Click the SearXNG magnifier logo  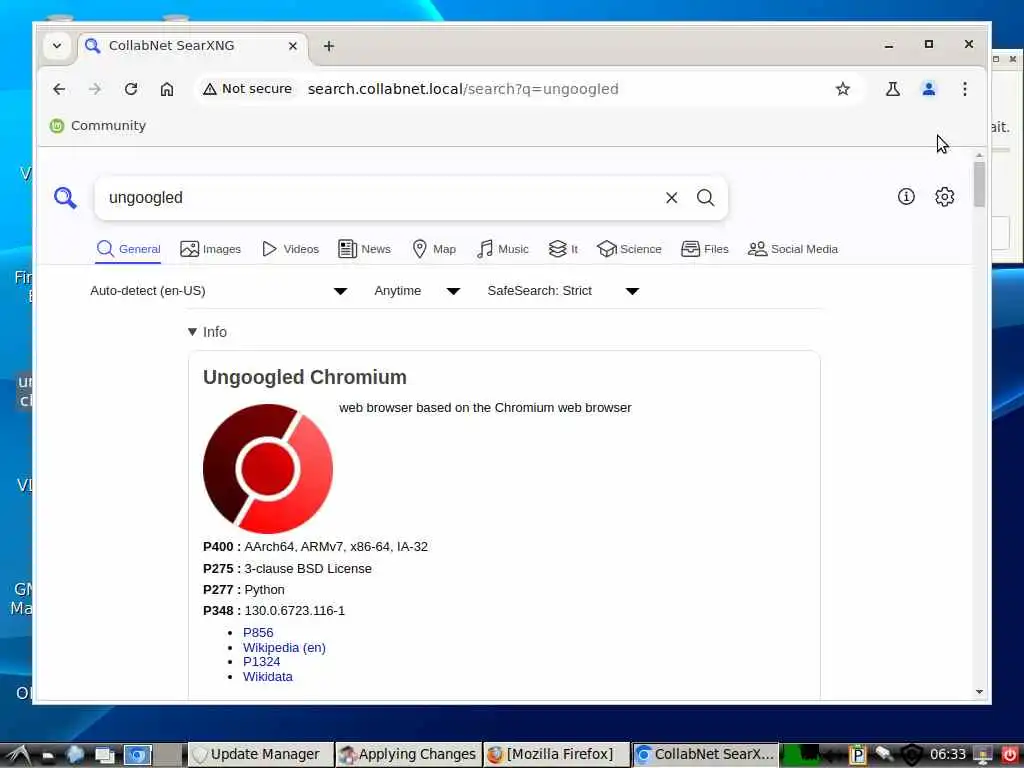65,197
